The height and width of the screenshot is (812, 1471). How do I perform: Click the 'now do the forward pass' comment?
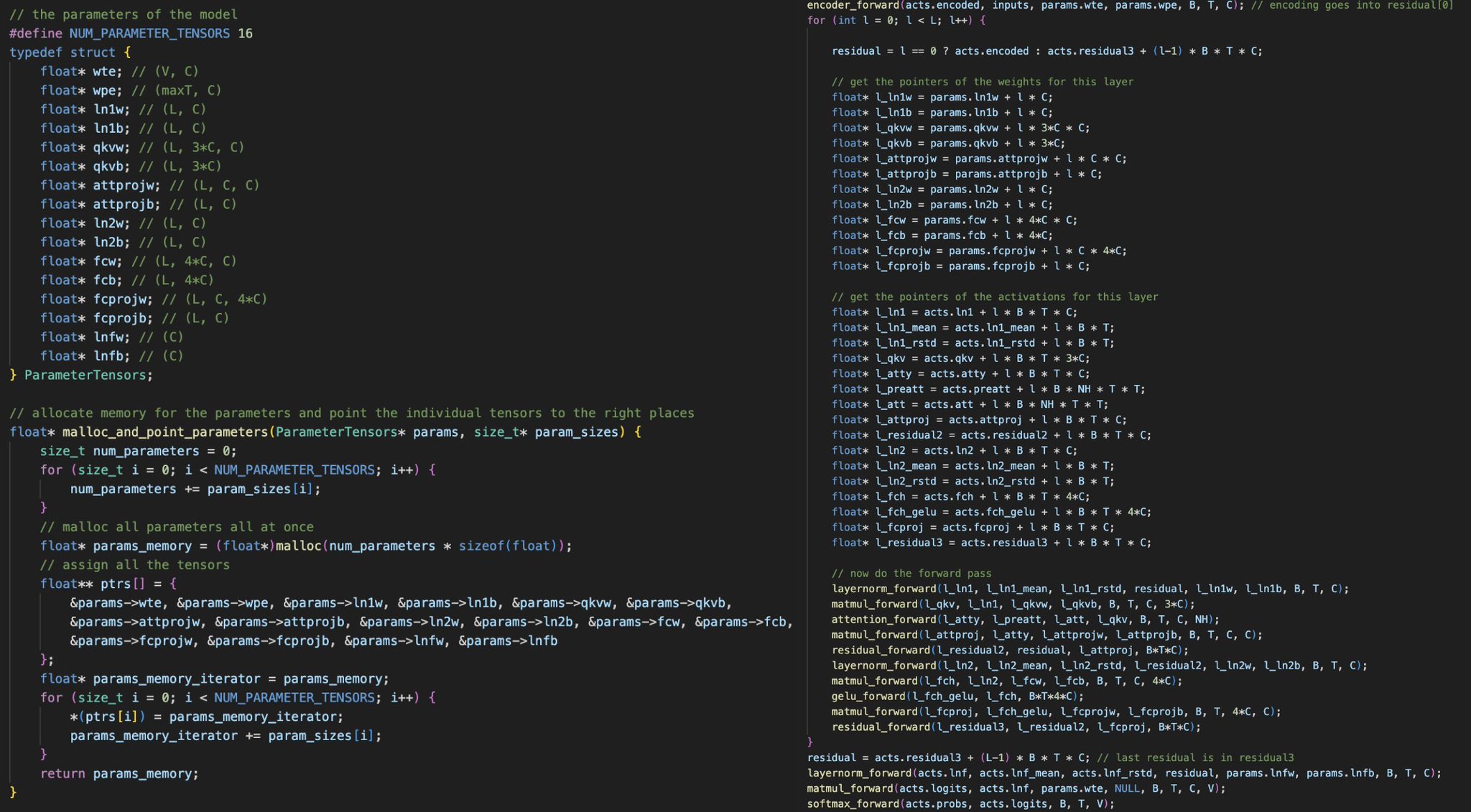coord(911,574)
